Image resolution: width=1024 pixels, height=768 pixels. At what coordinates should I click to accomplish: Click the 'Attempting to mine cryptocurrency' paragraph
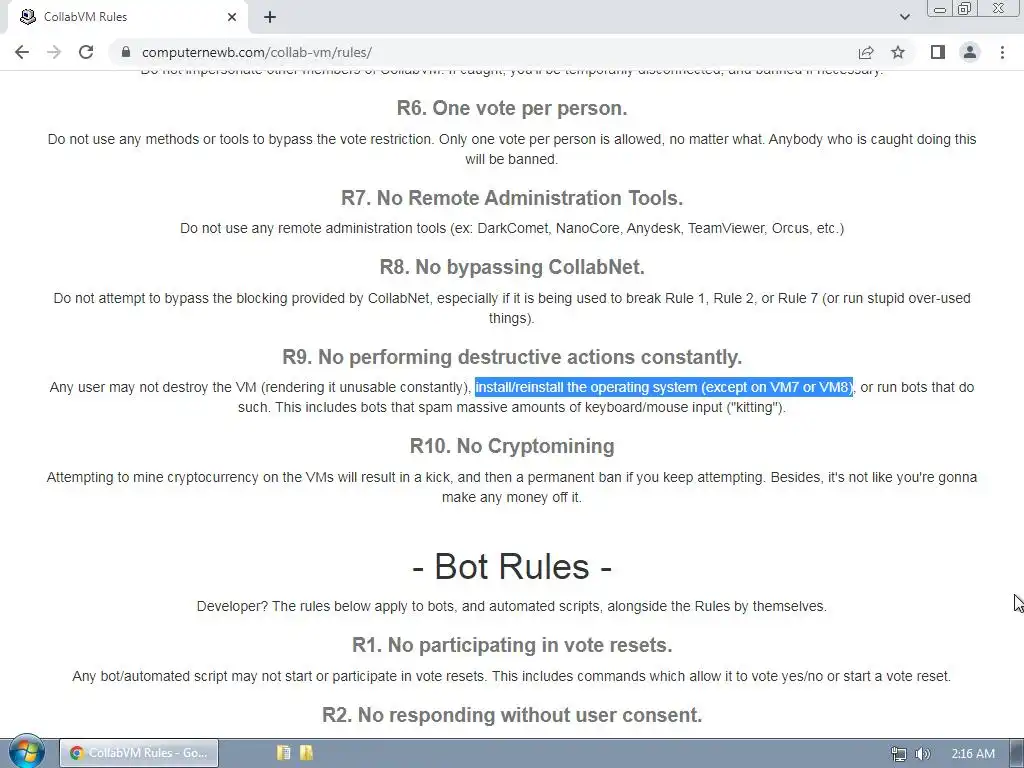tap(512, 487)
